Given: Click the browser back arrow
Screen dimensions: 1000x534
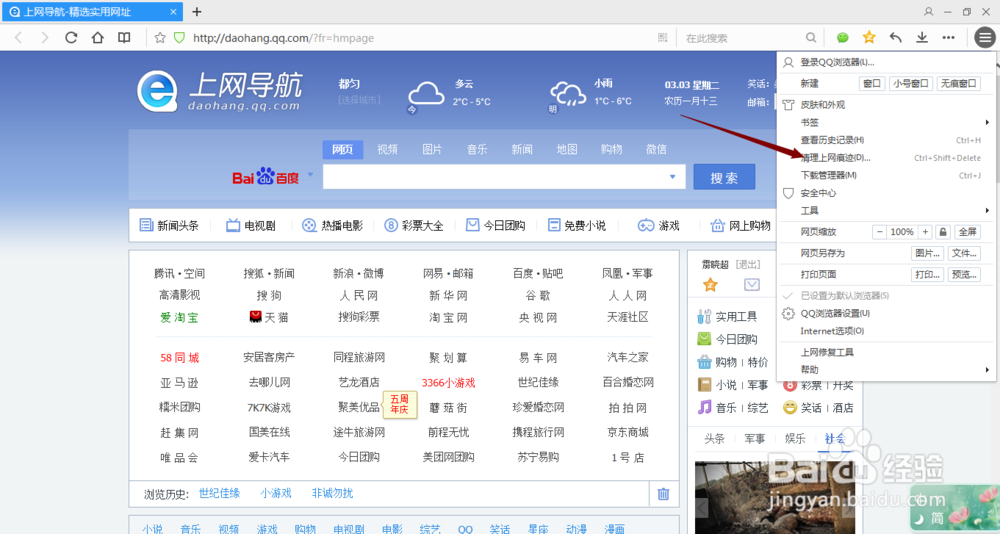Looking at the screenshot, I should (x=18, y=38).
